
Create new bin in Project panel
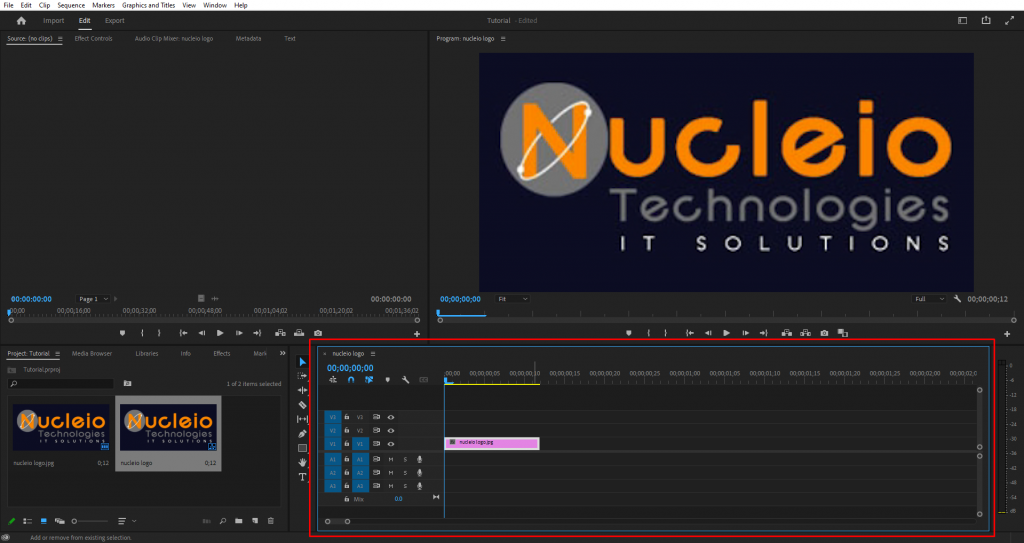click(x=239, y=521)
